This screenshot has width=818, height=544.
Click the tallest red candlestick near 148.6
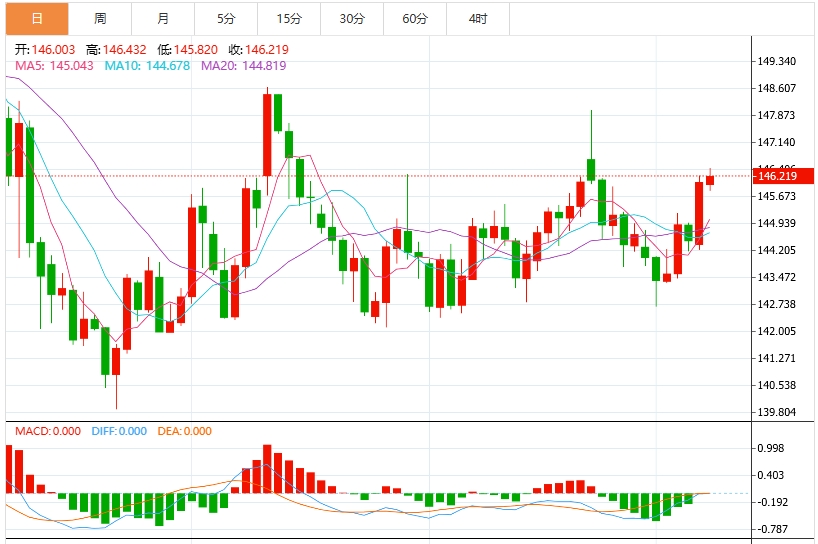click(x=267, y=135)
